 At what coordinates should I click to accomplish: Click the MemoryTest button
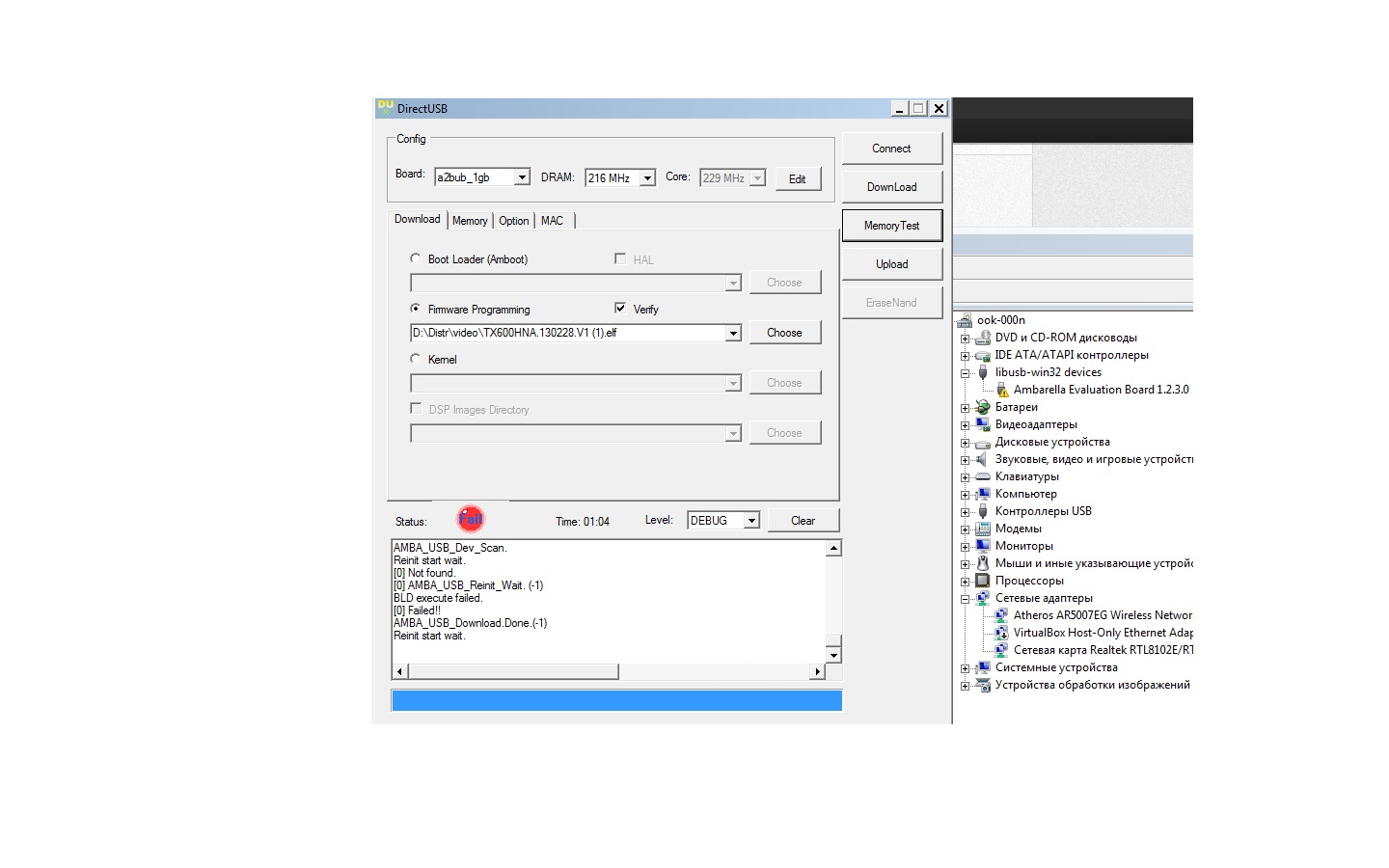891,226
